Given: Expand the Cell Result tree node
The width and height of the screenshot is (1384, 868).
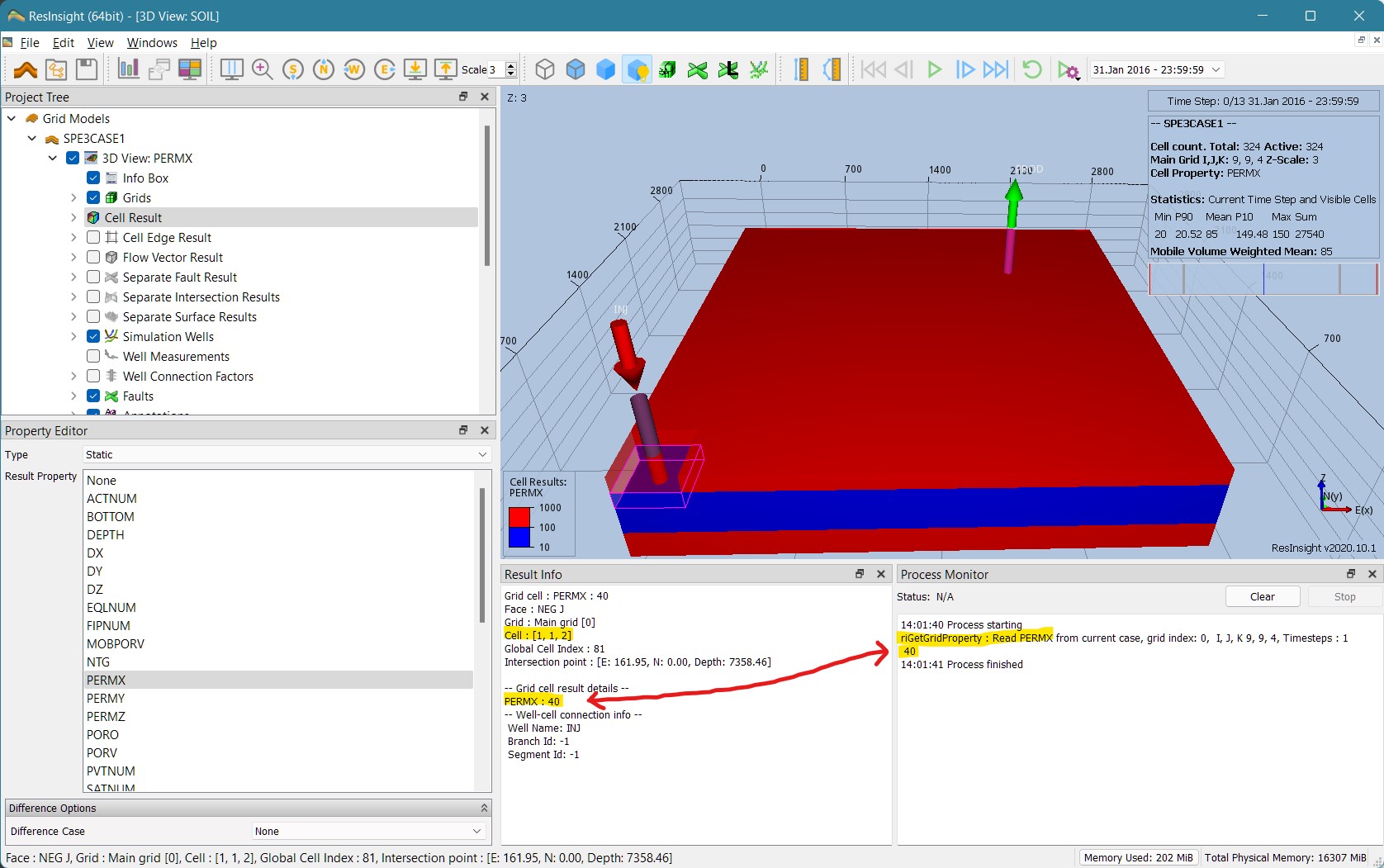Looking at the screenshot, I should pyautogui.click(x=73, y=217).
